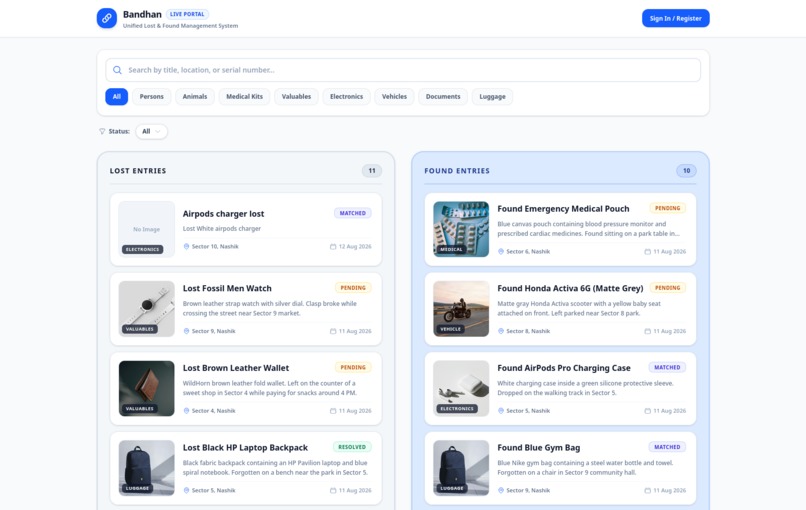The width and height of the screenshot is (806, 510).
Task: Filter by Medical Kits category
Action: [245, 97]
